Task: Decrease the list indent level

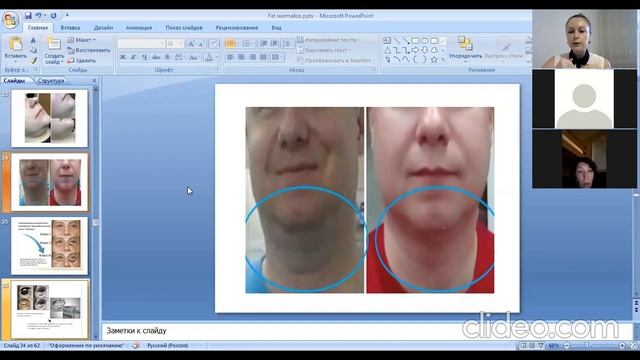Action: tap(264, 44)
